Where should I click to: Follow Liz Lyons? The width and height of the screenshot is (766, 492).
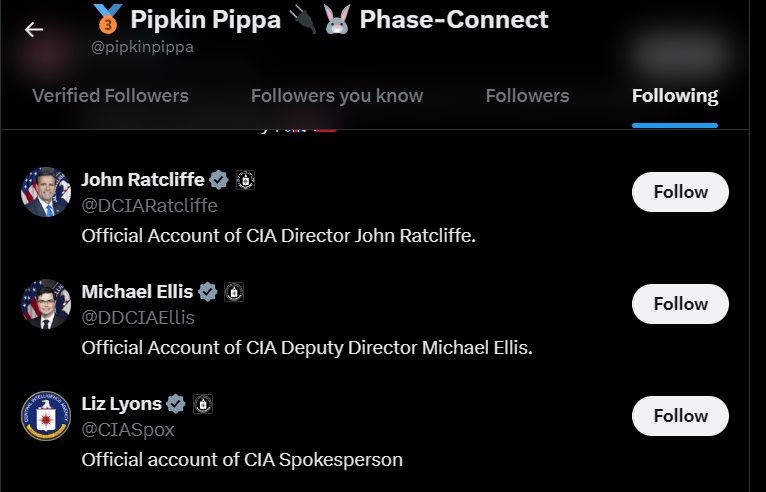(x=680, y=416)
